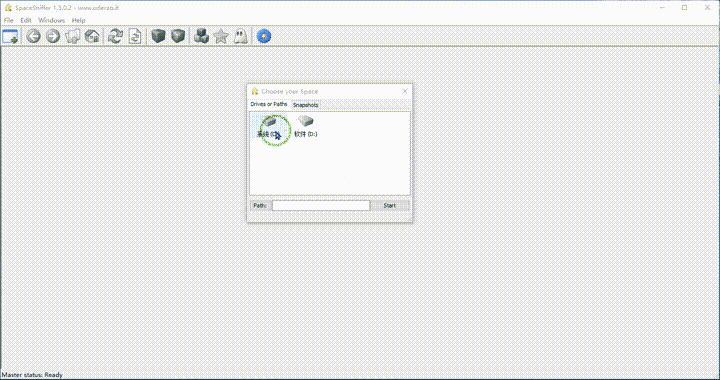The image size is (720, 380).
Task: Click the New View toolbar icon
Action: 10,36
